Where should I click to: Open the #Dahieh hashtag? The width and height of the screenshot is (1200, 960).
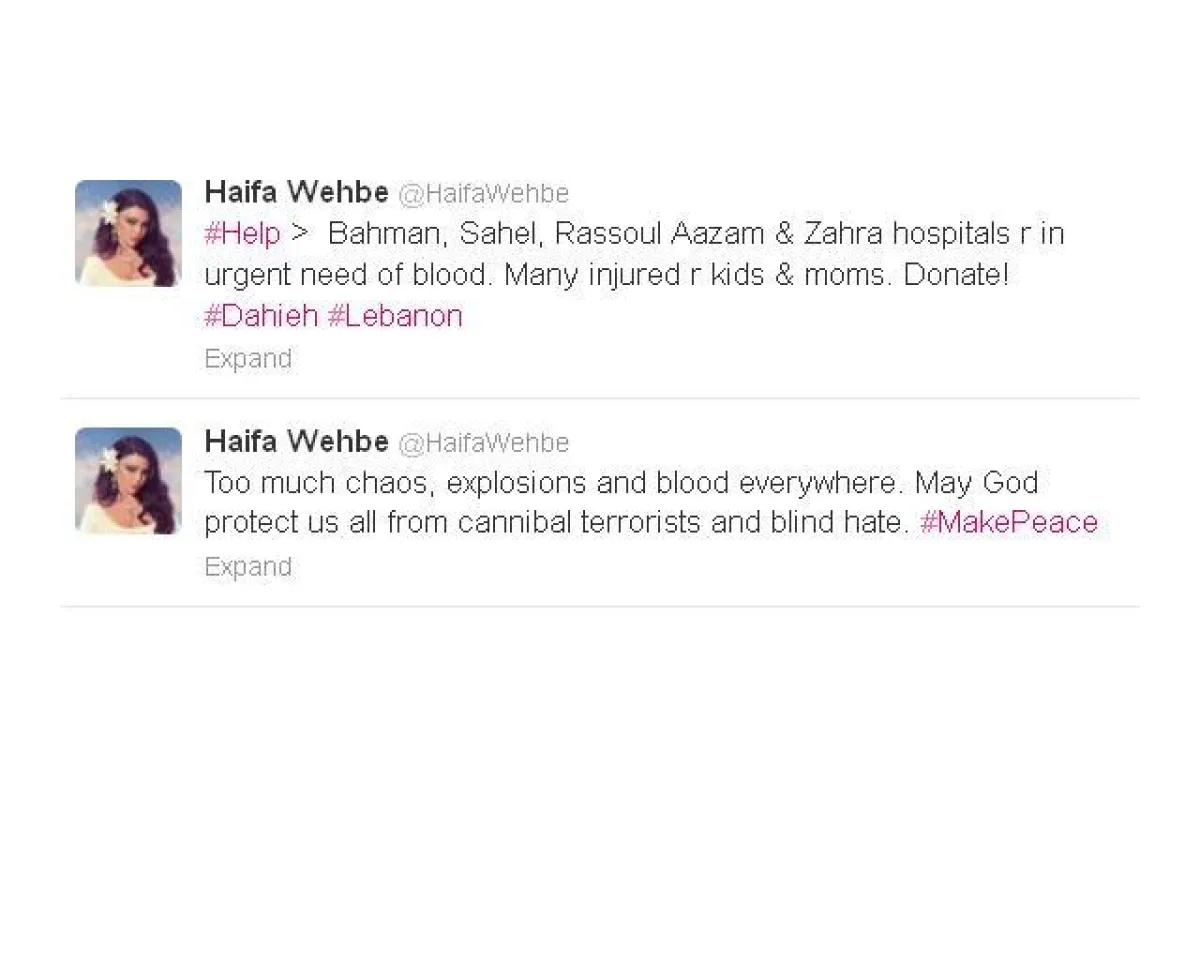[x=261, y=316]
